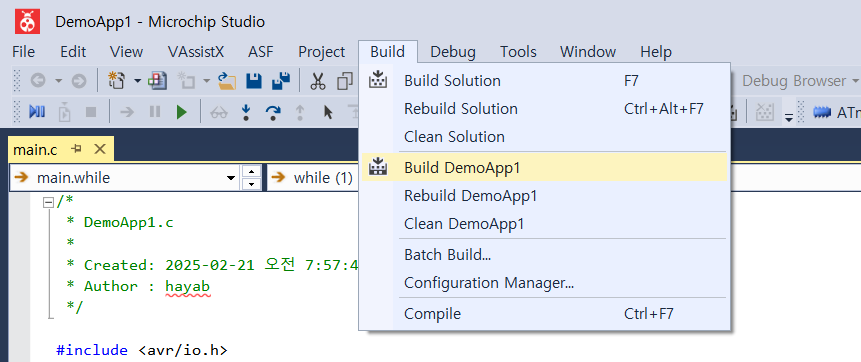The height and width of the screenshot is (362, 861).
Task: Click the grayed Add New Item icon
Action: click(x=187, y=81)
